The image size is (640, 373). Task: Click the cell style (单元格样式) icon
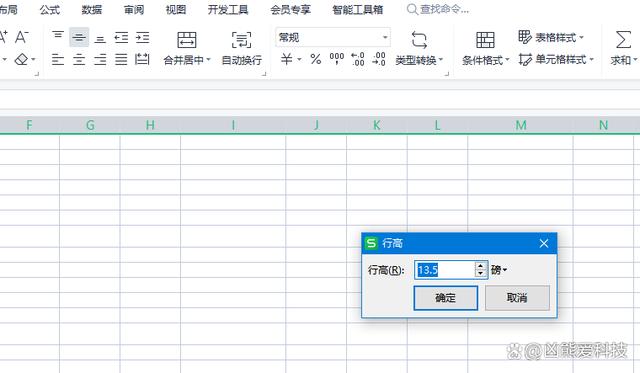coord(525,60)
